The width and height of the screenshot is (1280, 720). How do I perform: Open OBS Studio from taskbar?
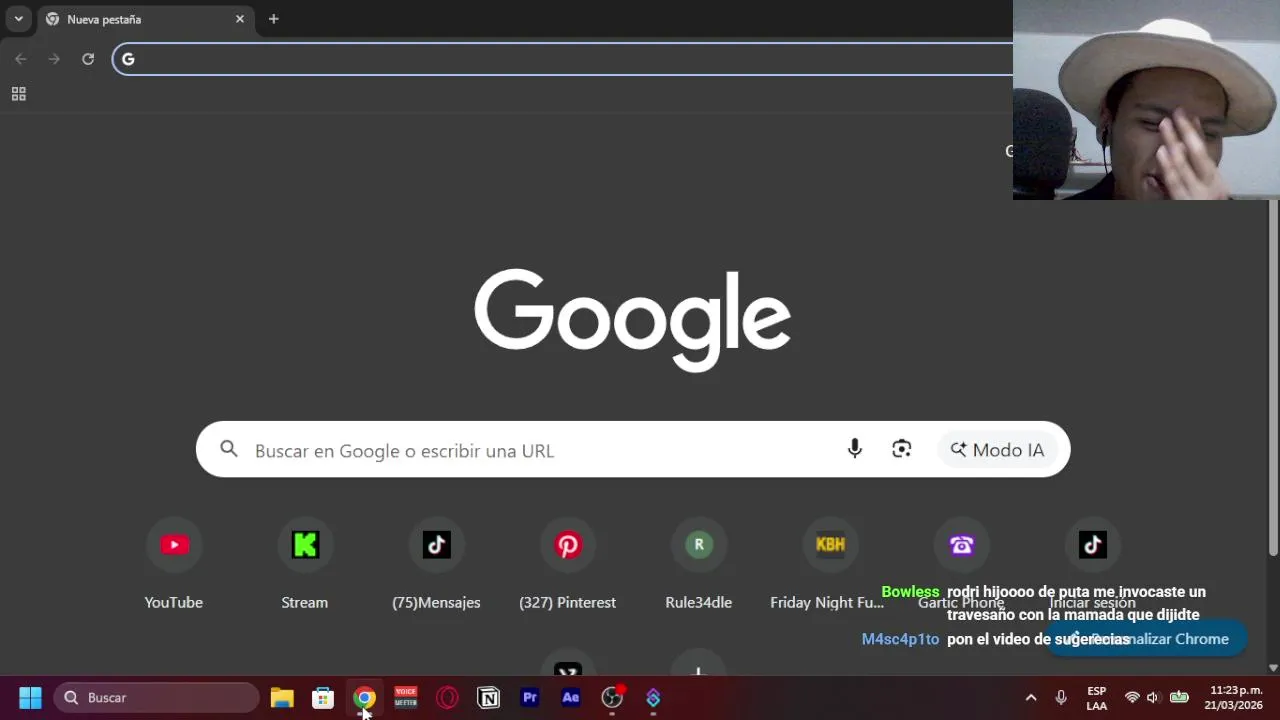pos(612,697)
